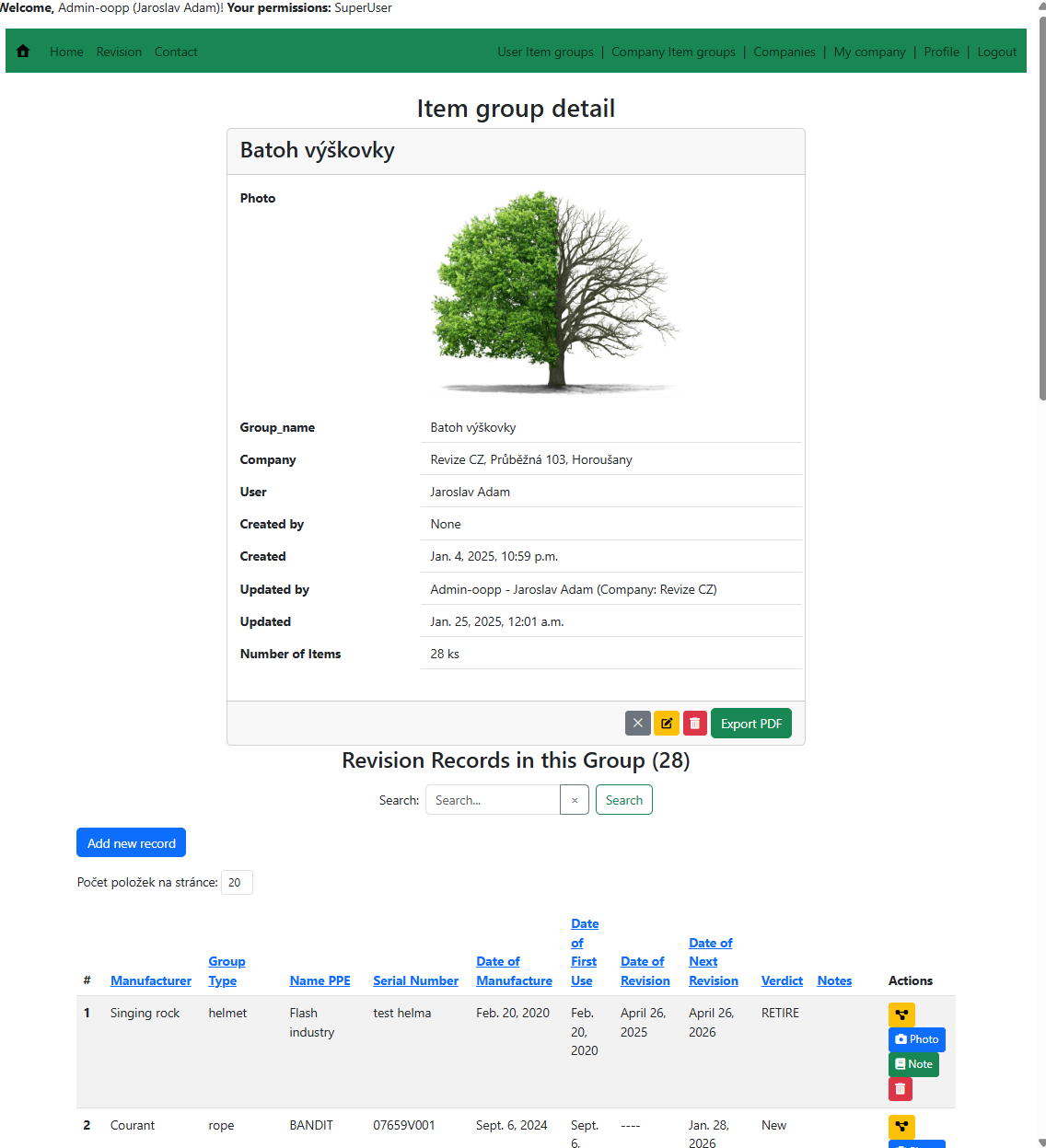
Task: Sort table by Manufacturer column
Action: [x=151, y=980]
